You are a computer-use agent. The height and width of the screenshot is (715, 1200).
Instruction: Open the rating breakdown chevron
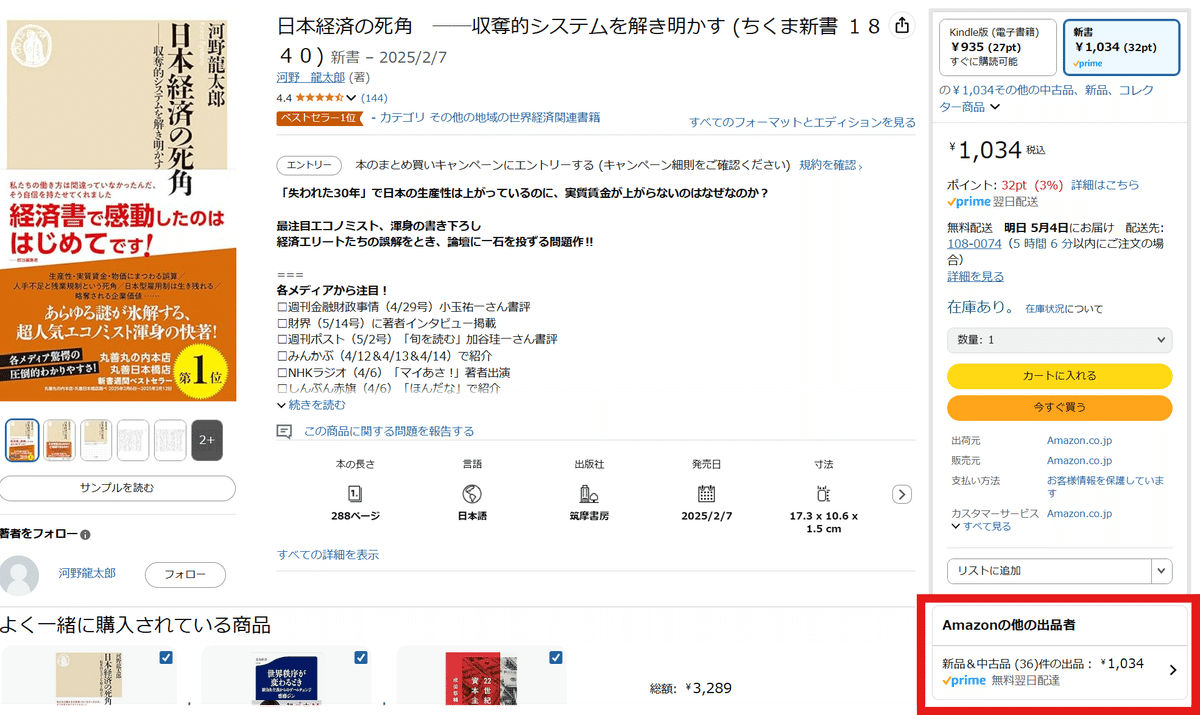[x=351, y=98]
